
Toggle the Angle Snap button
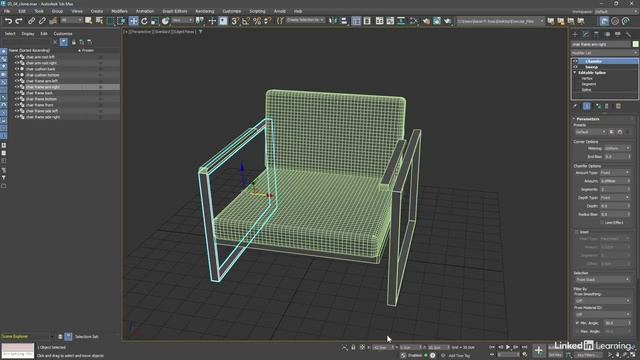[x=246, y=21]
